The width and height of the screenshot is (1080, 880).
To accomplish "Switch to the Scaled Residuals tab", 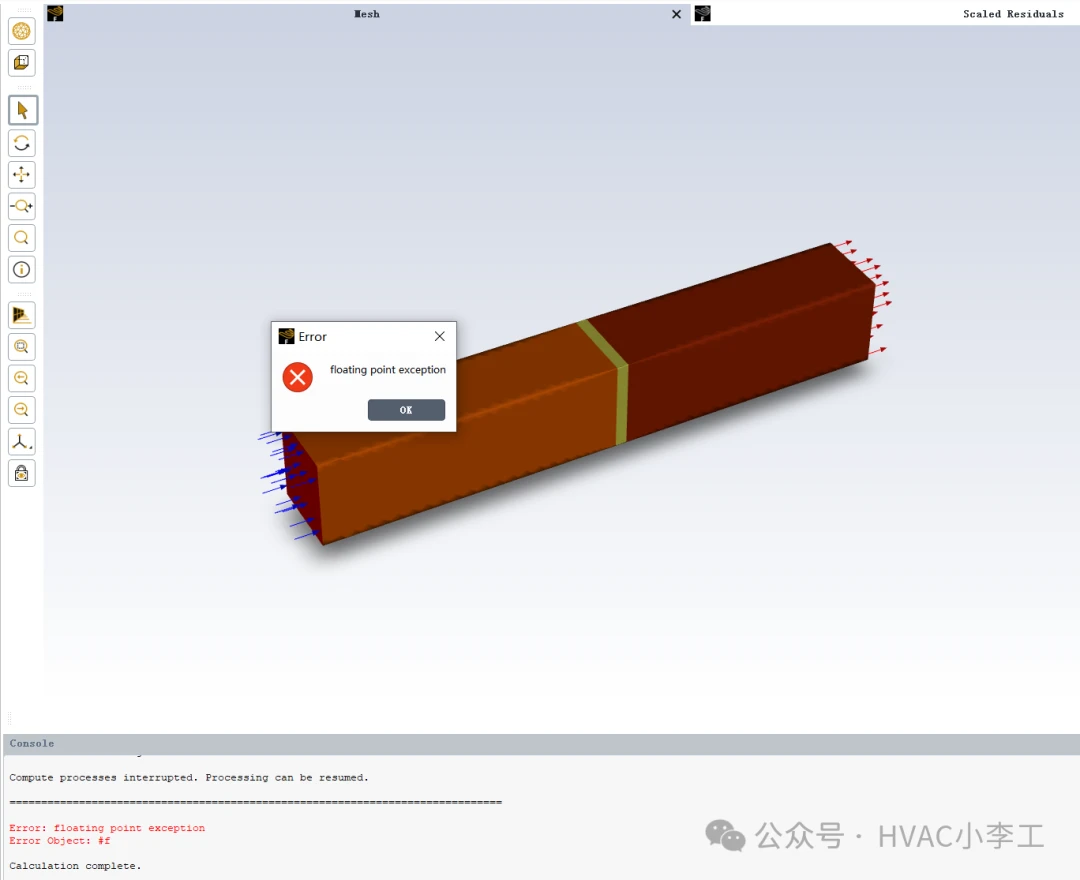I will 1013,14.
